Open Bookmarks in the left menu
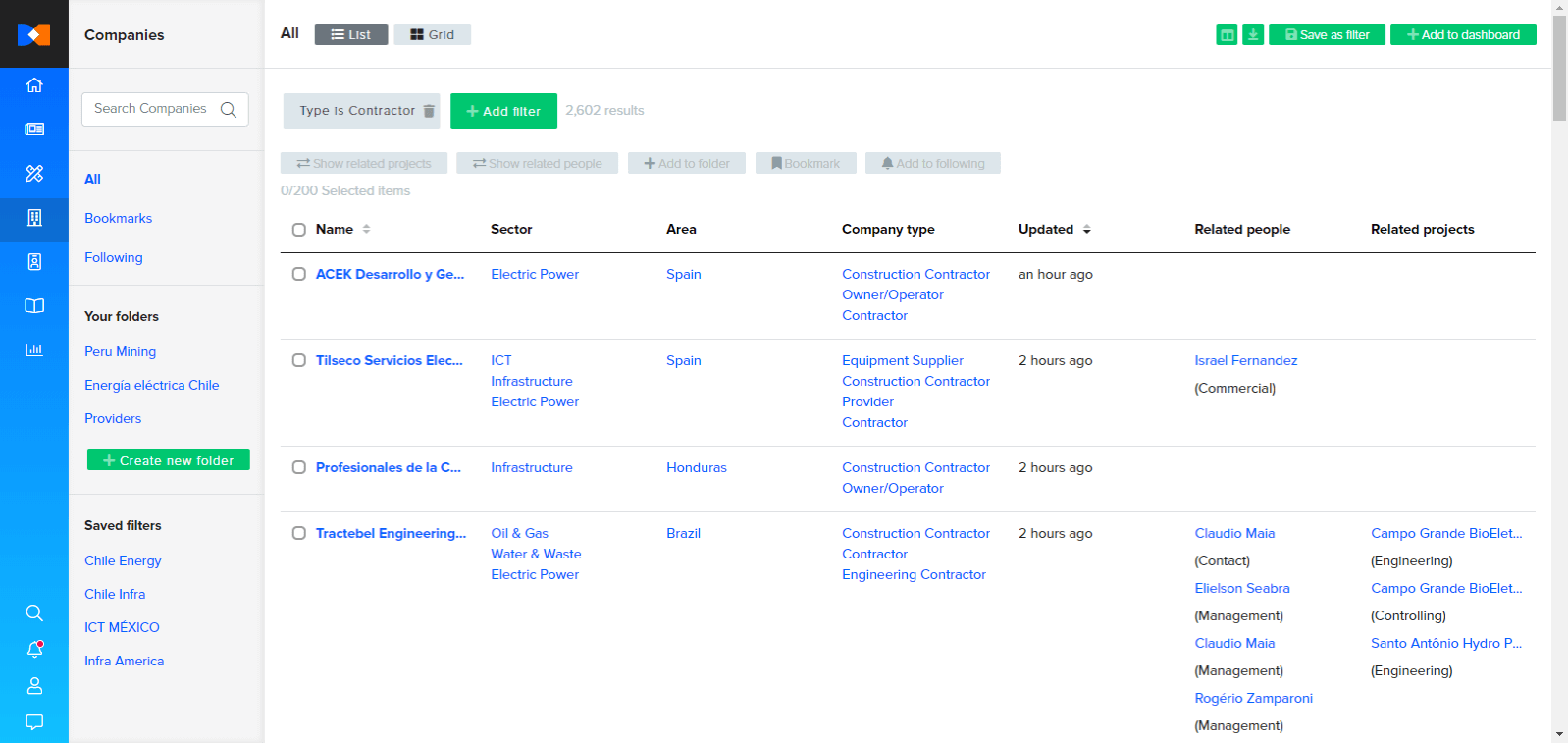The image size is (1568, 744). 119,218
